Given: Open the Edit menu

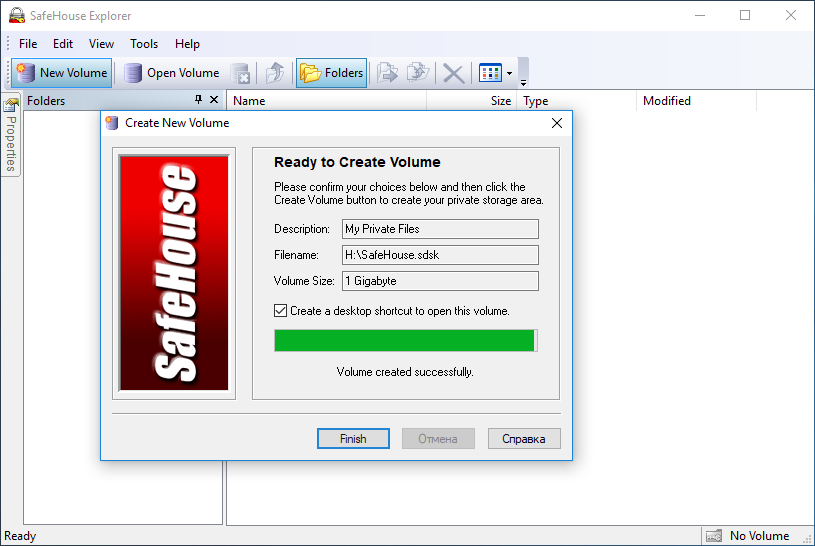Looking at the screenshot, I should coord(63,44).
